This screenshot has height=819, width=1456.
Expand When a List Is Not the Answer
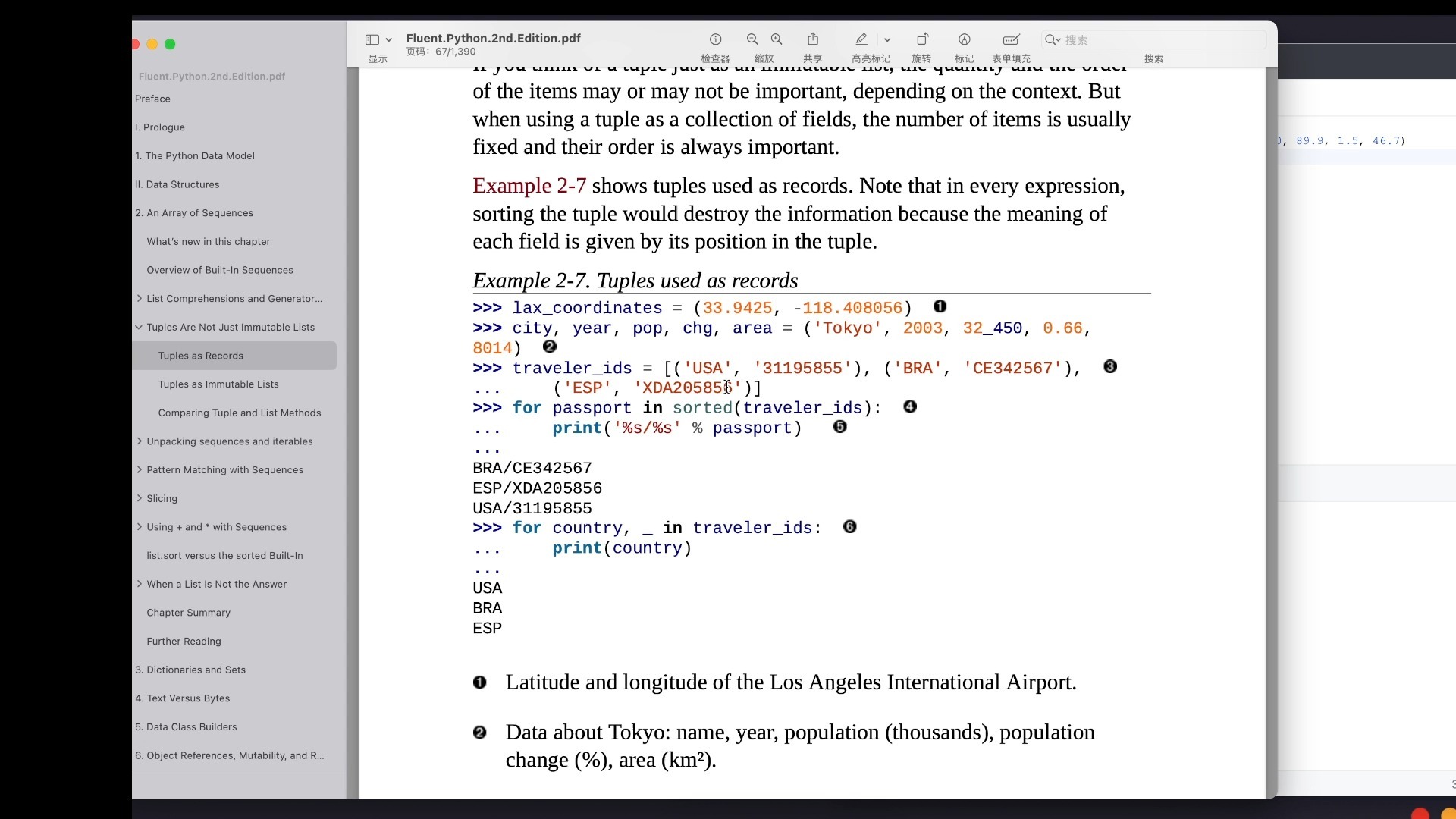click(139, 584)
